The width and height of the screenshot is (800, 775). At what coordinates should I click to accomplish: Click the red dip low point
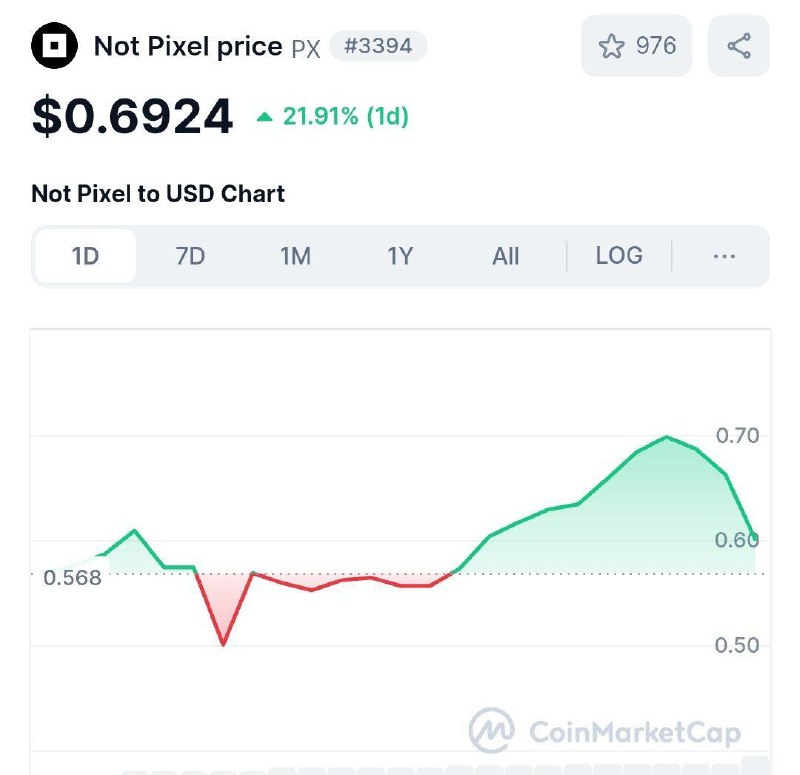(x=223, y=644)
